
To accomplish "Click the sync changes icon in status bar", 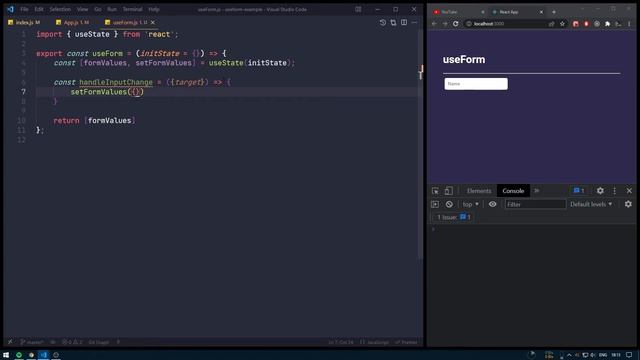I will [53, 342].
